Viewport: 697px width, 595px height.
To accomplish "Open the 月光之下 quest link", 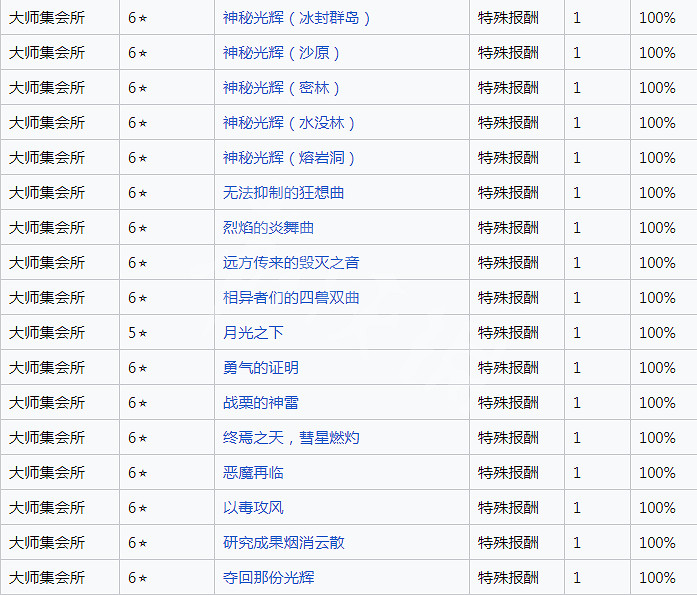I will [253, 333].
